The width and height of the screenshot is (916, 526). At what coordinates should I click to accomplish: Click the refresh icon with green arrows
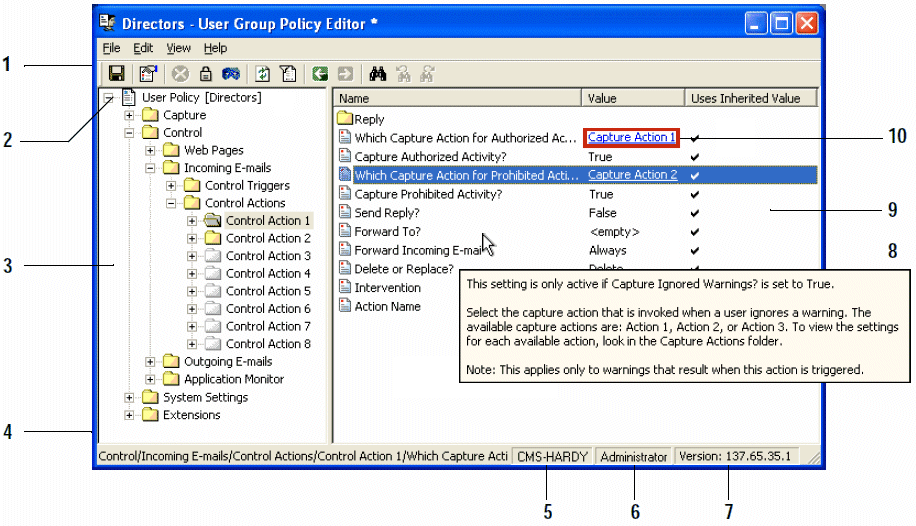[x=262, y=73]
